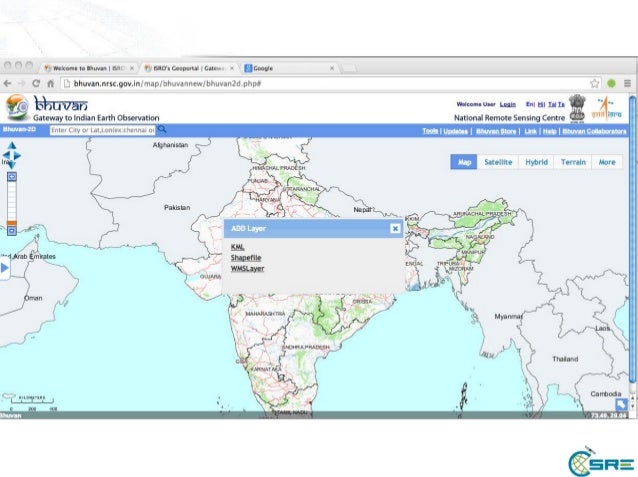The width and height of the screenshot is (638, 477).
Task: Click the Login link
Action: (507, 104)
